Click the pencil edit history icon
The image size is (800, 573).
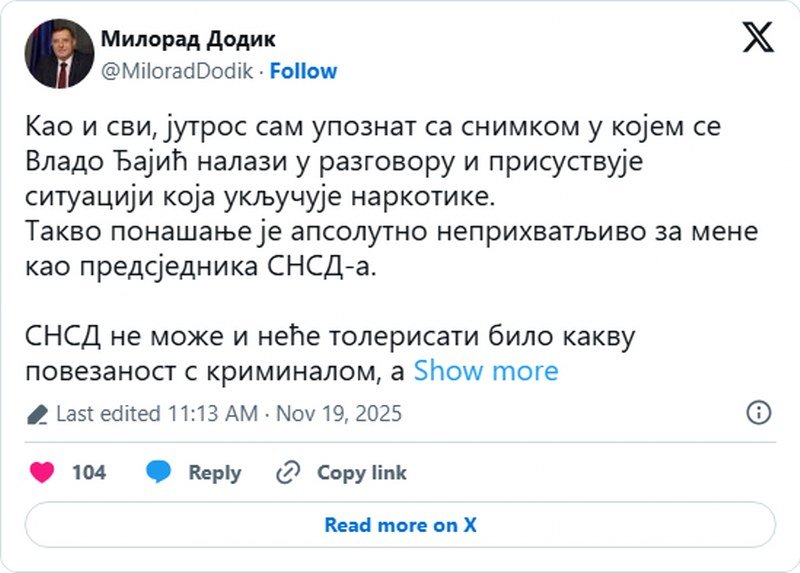coord(38,414)
